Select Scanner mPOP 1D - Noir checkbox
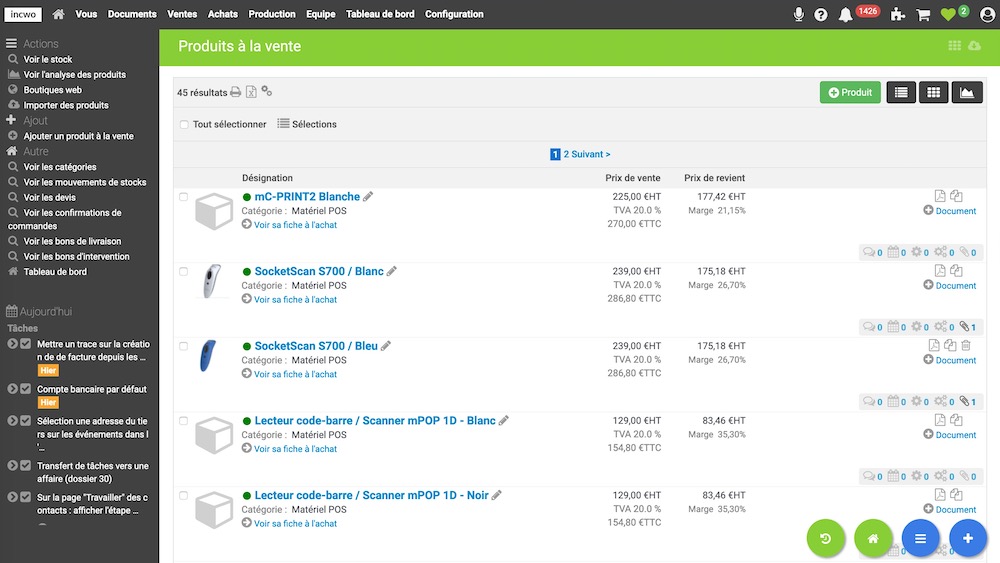Viewport: 1000px width, 563px height. point(184,495)
